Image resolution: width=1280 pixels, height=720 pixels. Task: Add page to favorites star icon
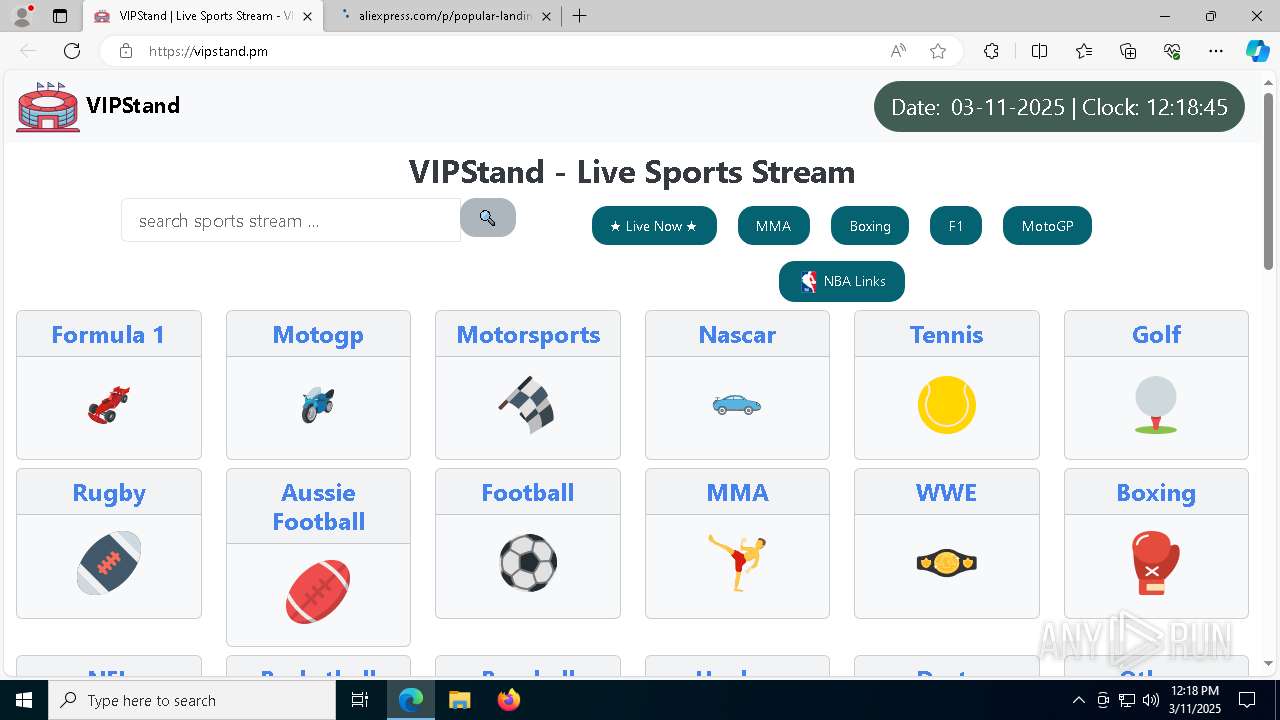(x=938, y=51)
